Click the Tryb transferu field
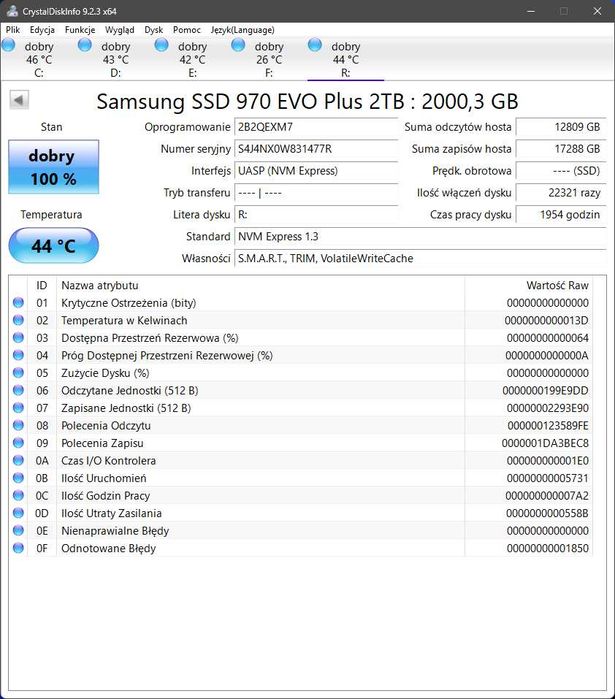Viewport: 615px width, 699px height. click(316, 193)
